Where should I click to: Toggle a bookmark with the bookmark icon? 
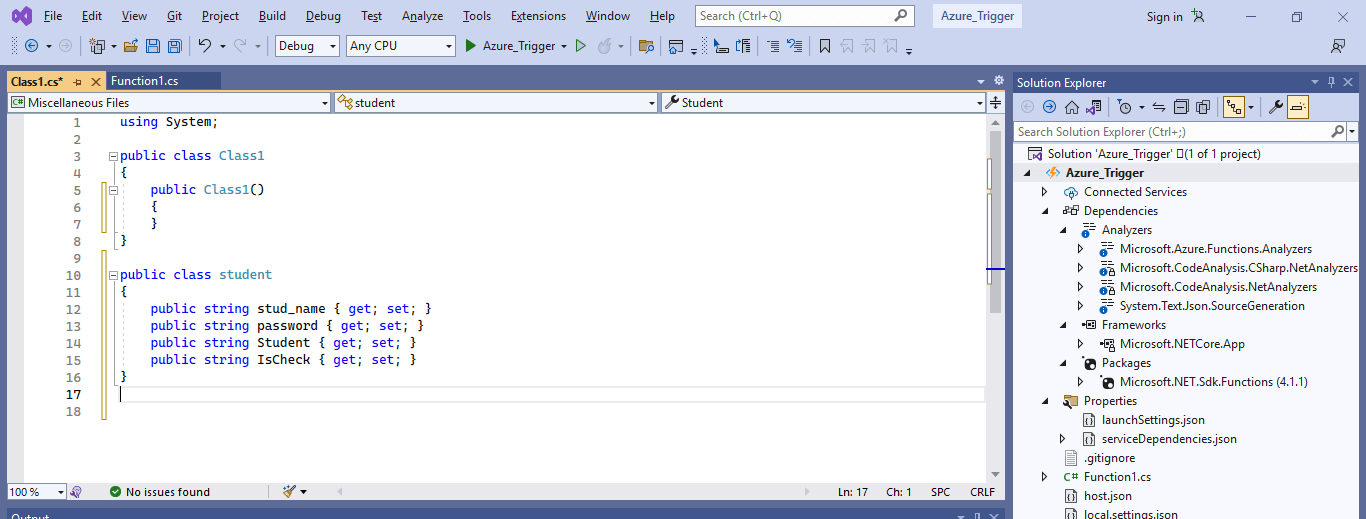pyautogui.click(x=825, y=46)
